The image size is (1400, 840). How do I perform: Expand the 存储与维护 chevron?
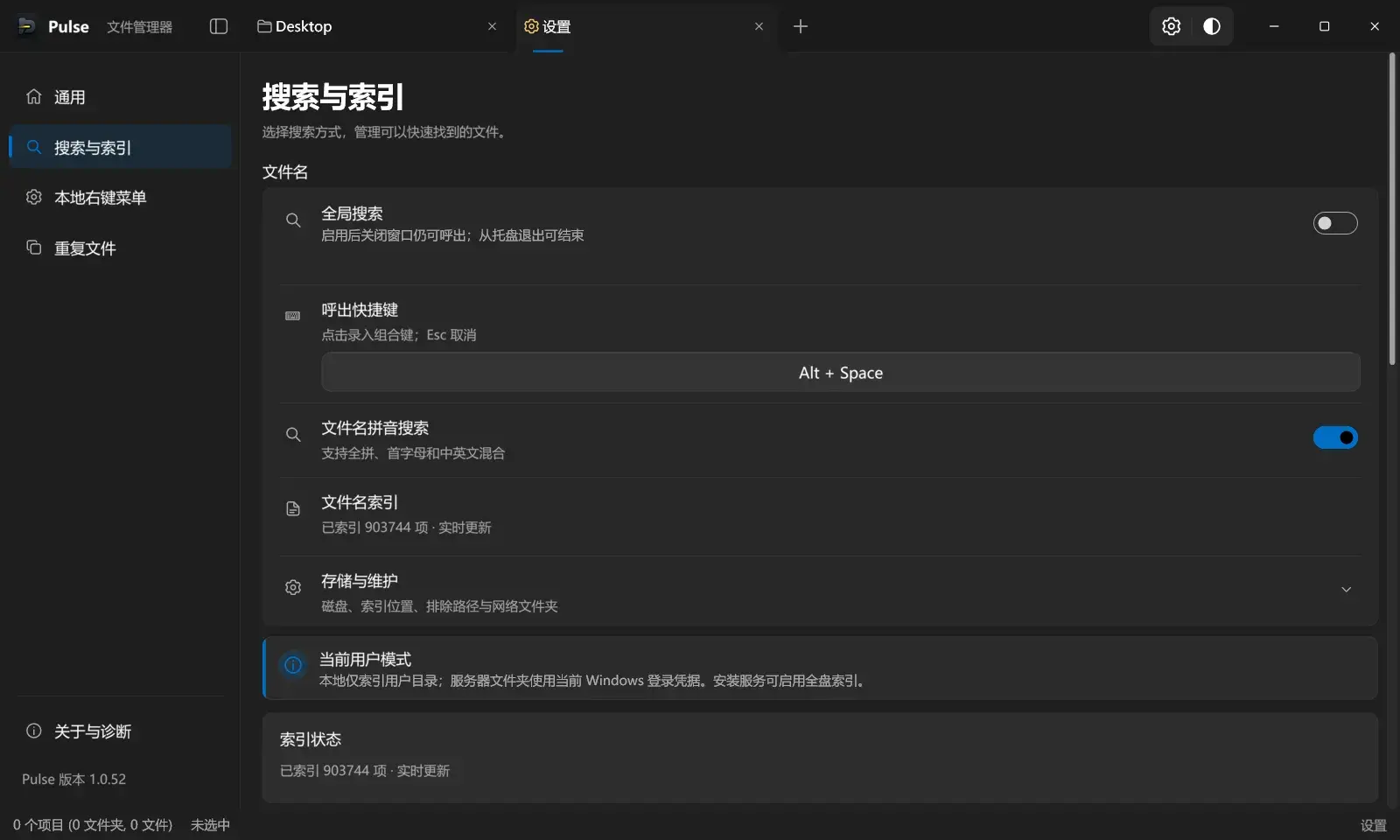pos(1346,590)
